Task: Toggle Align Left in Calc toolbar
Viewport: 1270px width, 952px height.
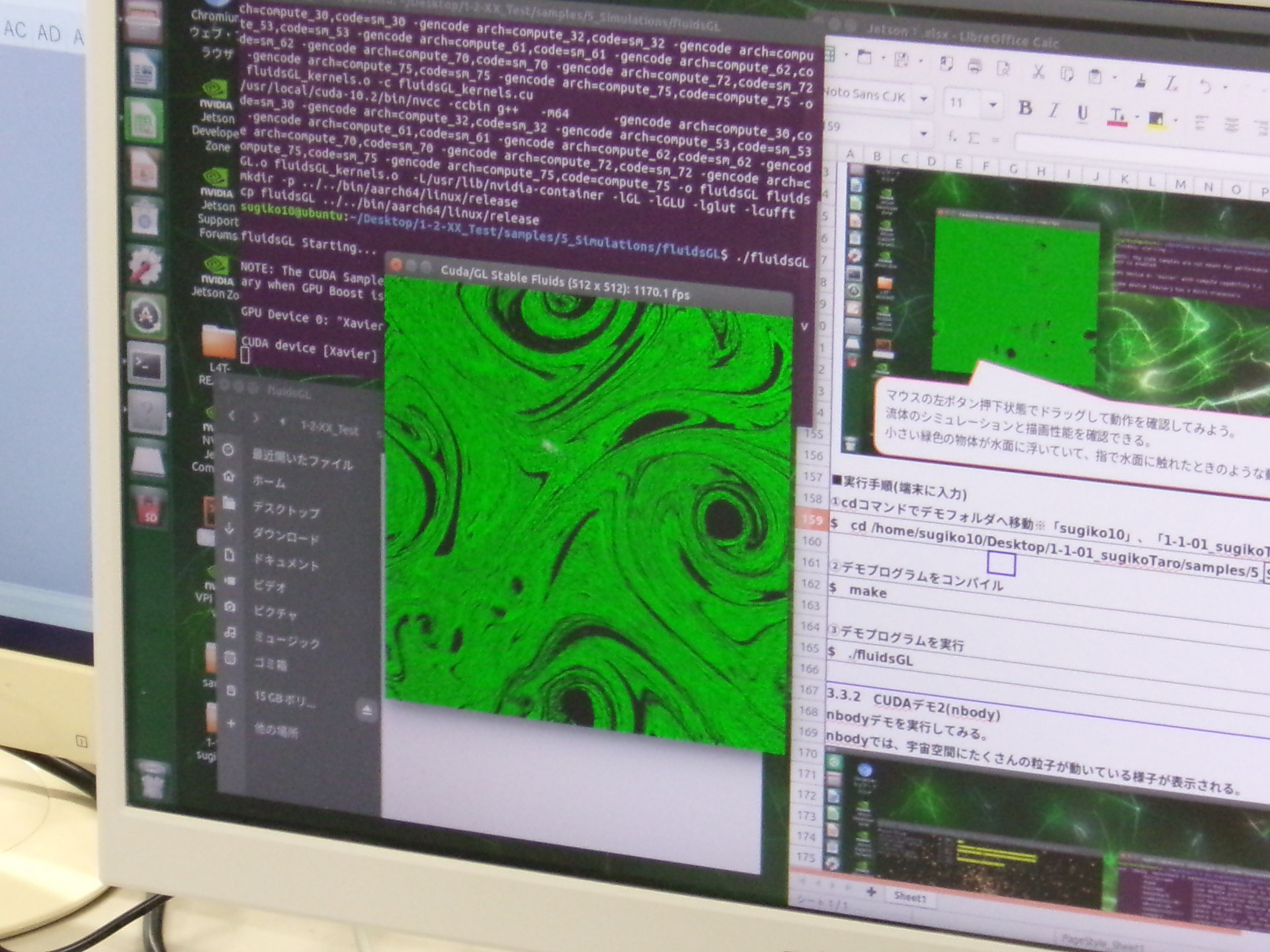Action: (x=1202, y=123)
